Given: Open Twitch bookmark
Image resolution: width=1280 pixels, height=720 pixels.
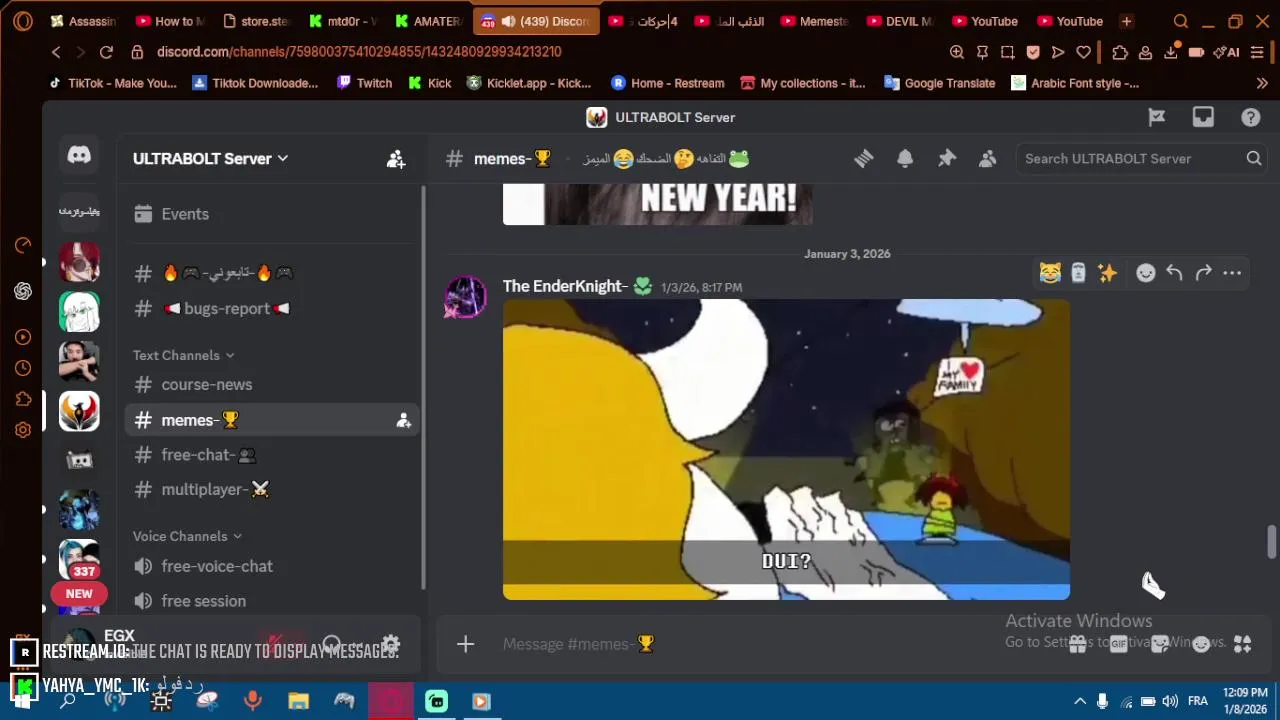Looking at the screenshot, I should click(x=363, y=83).
